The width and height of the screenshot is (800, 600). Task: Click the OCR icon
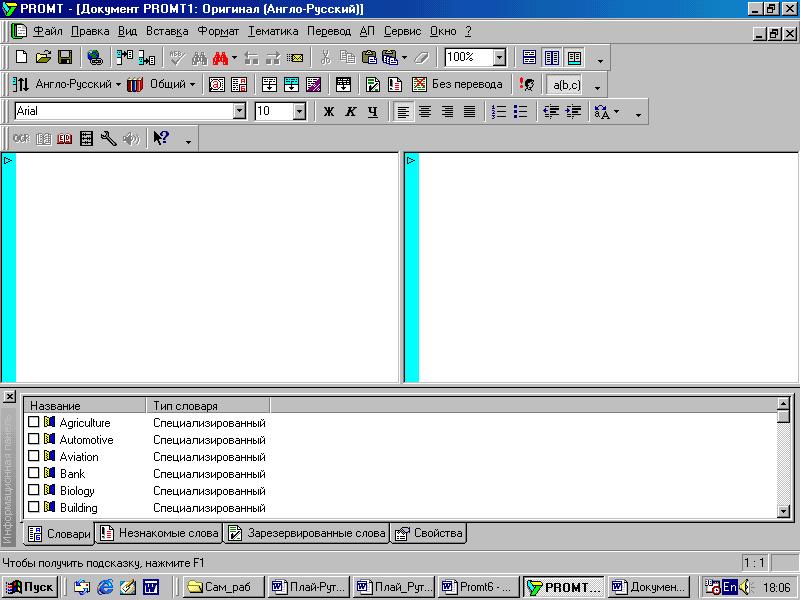coord(21,138)
